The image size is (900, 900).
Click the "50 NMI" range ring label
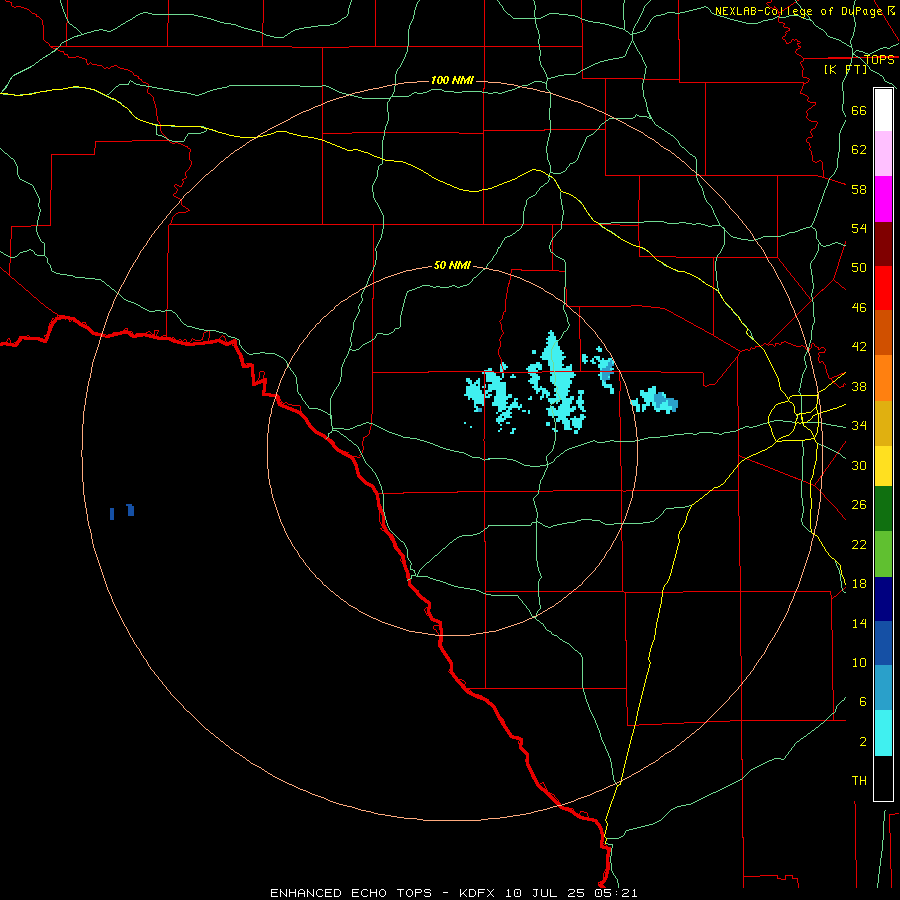pos(452,265)
